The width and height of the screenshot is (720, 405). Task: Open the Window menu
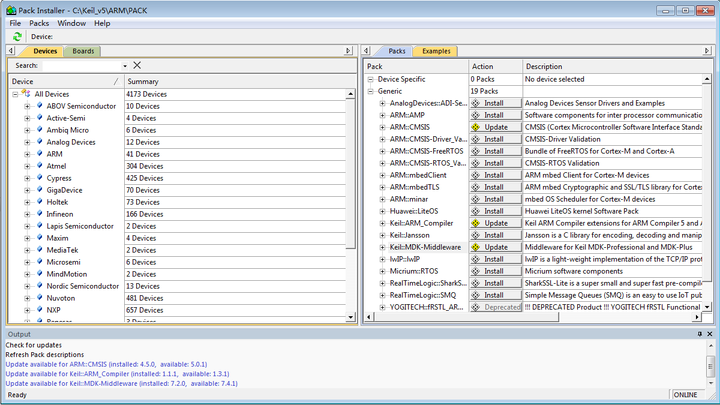(x=71, y=23)
